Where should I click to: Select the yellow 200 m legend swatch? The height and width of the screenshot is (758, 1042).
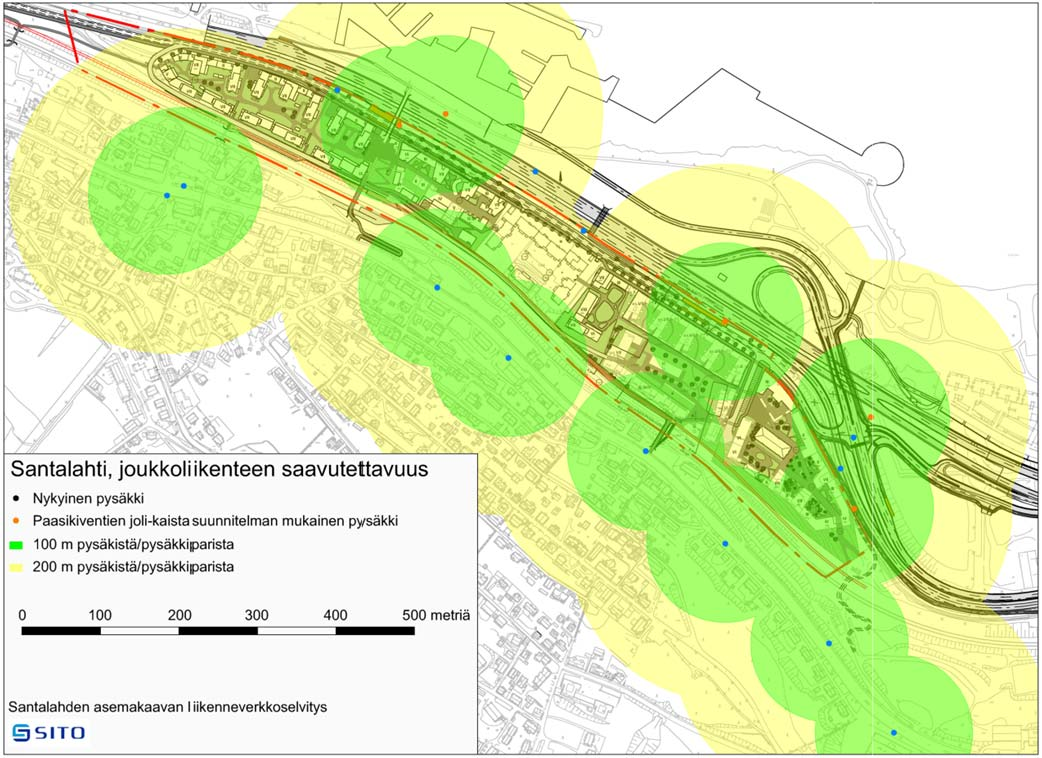click(17, 568)
